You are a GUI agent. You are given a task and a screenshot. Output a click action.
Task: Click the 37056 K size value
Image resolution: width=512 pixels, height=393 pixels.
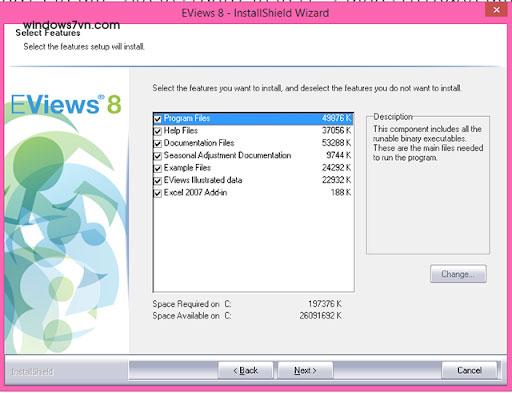click(x=336, y=131)
